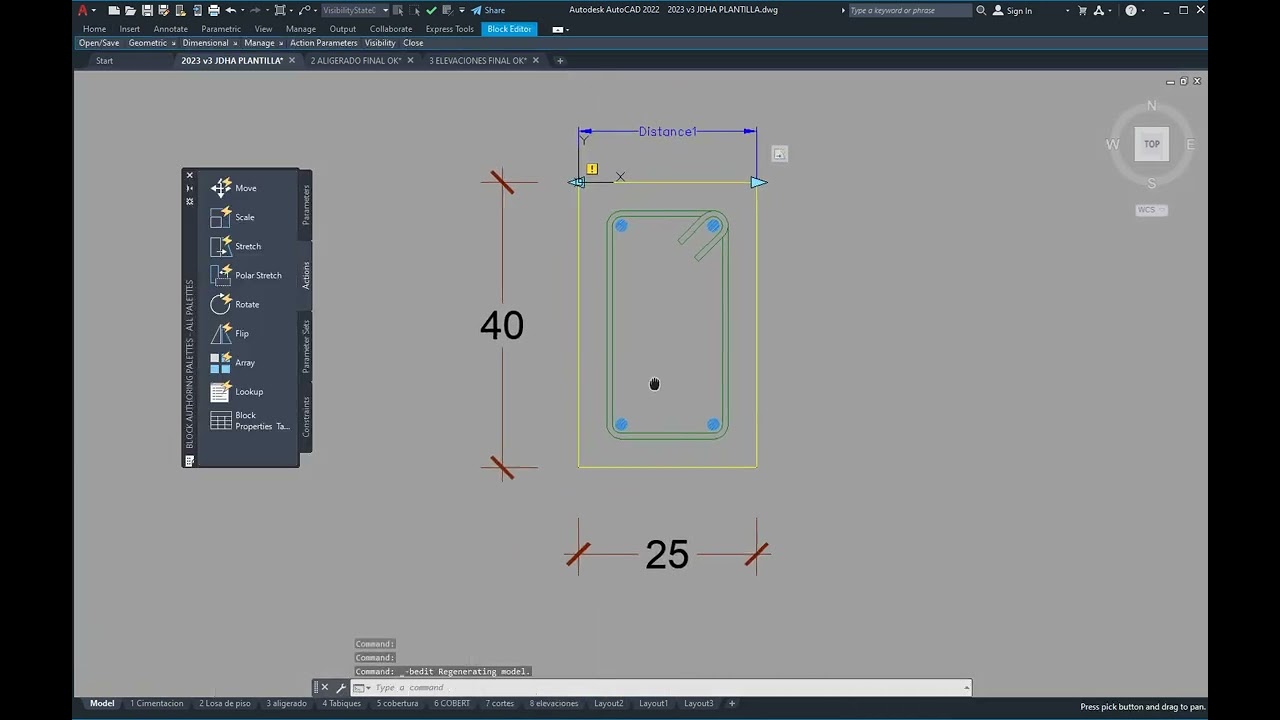Toggle auto-hide on the authoring palette

(x=190, y=188)
